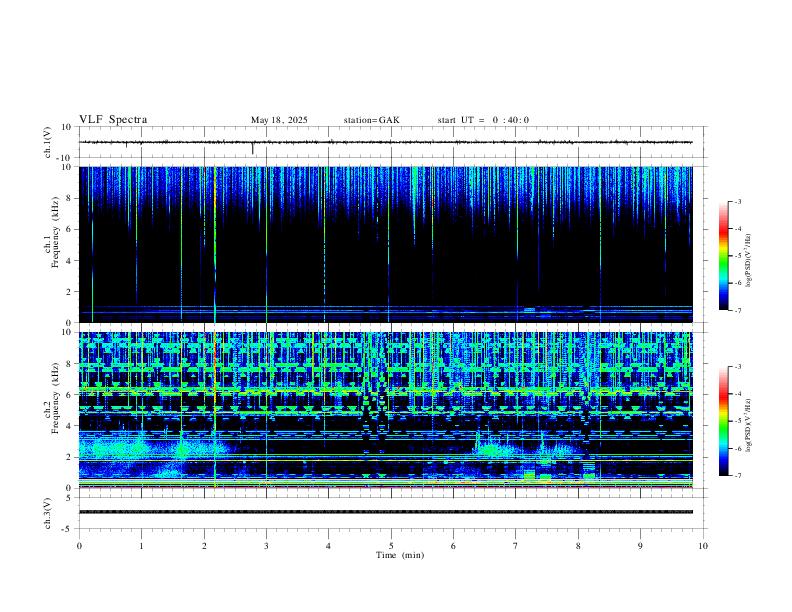Viewport: 792px width, 612px height.
Task: Click the time axis tick label "5"
Action: coord(391,546)
